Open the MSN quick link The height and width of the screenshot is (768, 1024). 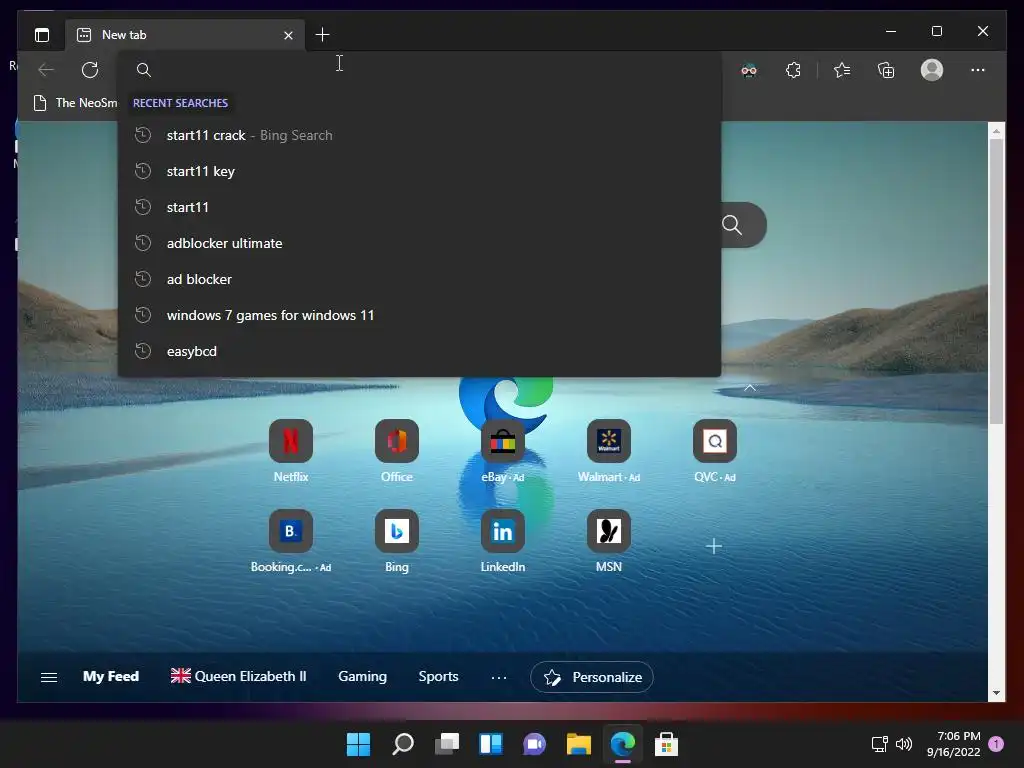609,541
